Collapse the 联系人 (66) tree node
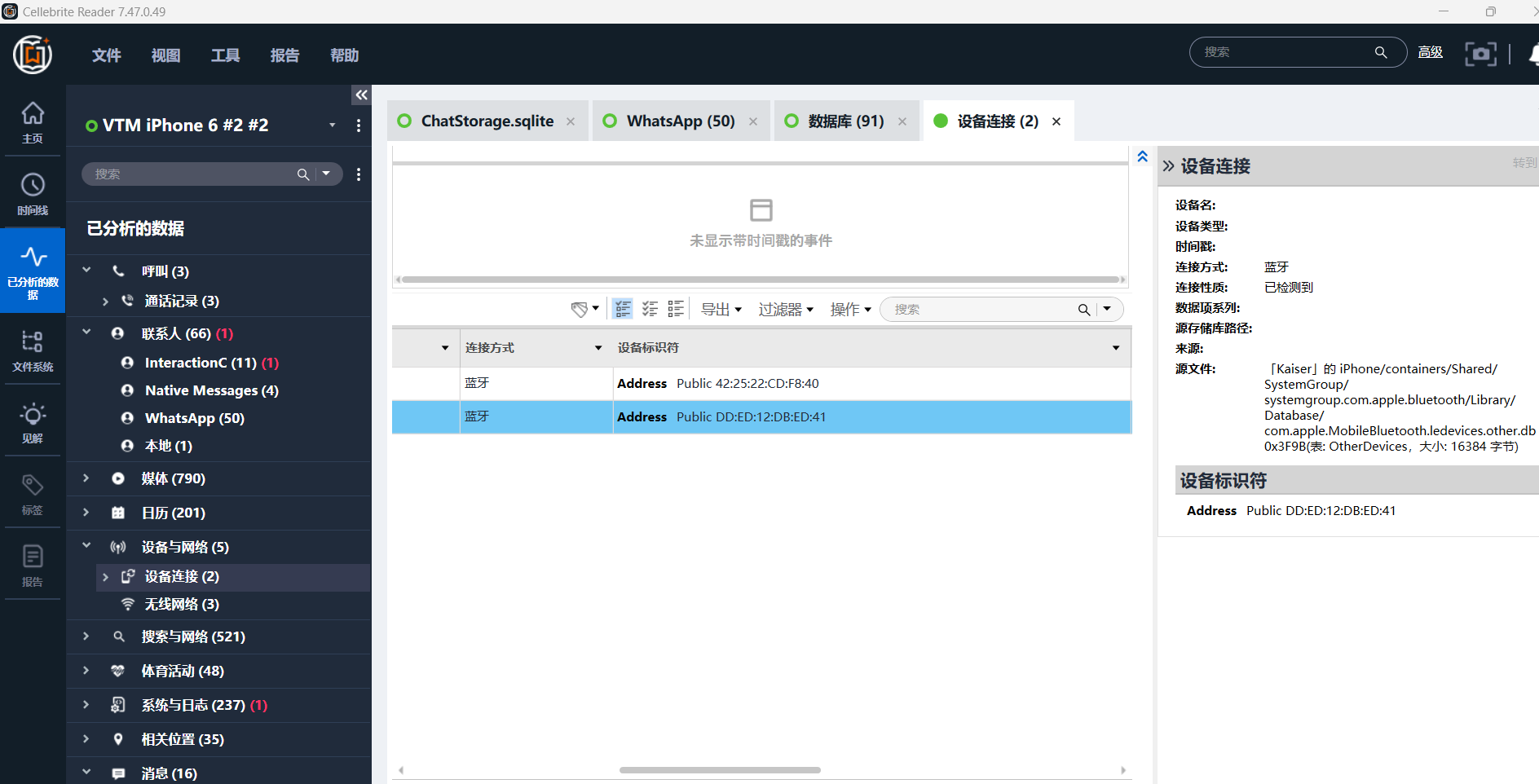This screenshot has width=1539, height=784. pyautogui.click(x=86, y=332)
